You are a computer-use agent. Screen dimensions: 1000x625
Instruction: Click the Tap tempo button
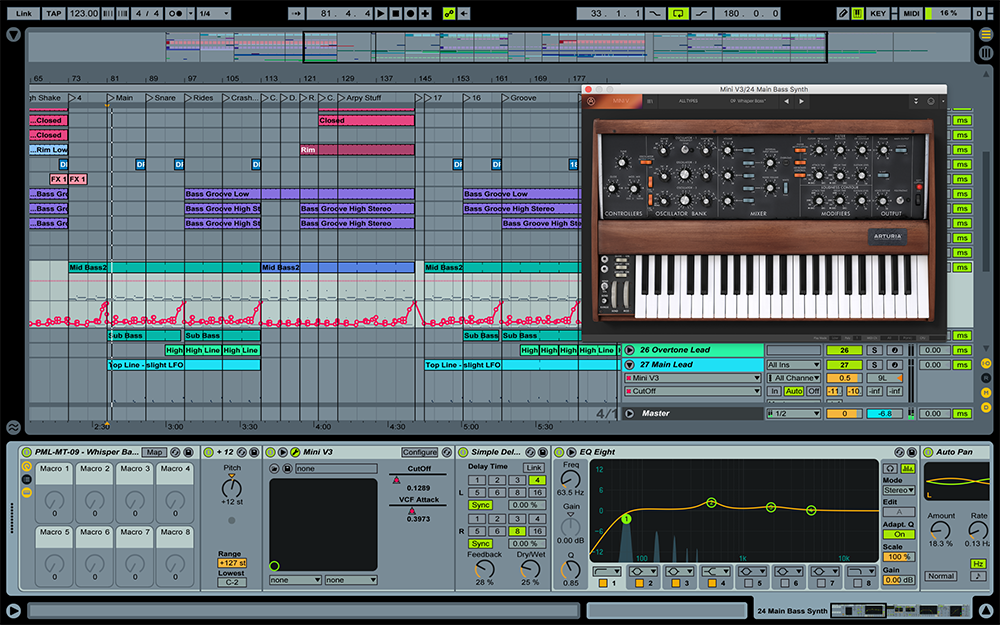click(53, 13)
